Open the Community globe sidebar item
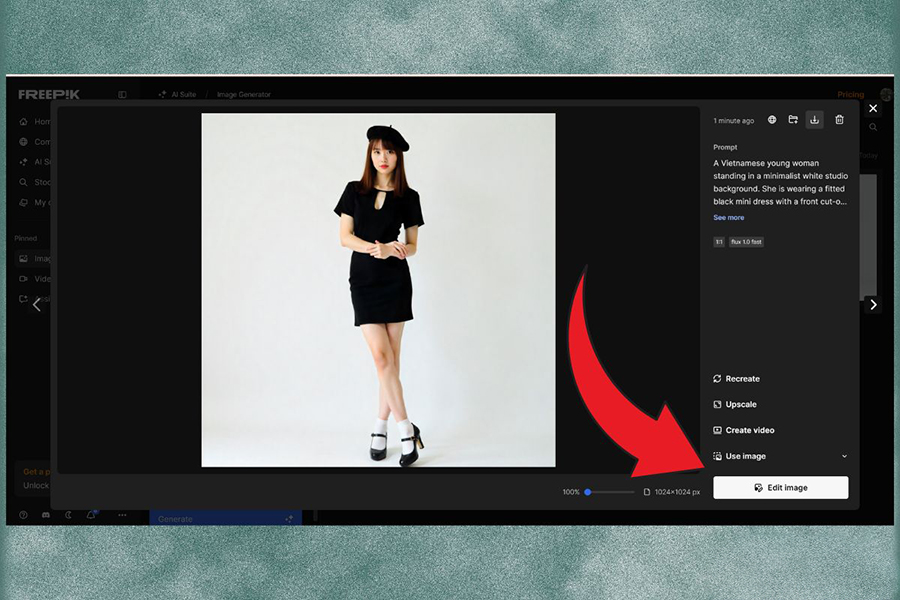Viewport: 900px width, 600px height. click(x=34, y=142)
